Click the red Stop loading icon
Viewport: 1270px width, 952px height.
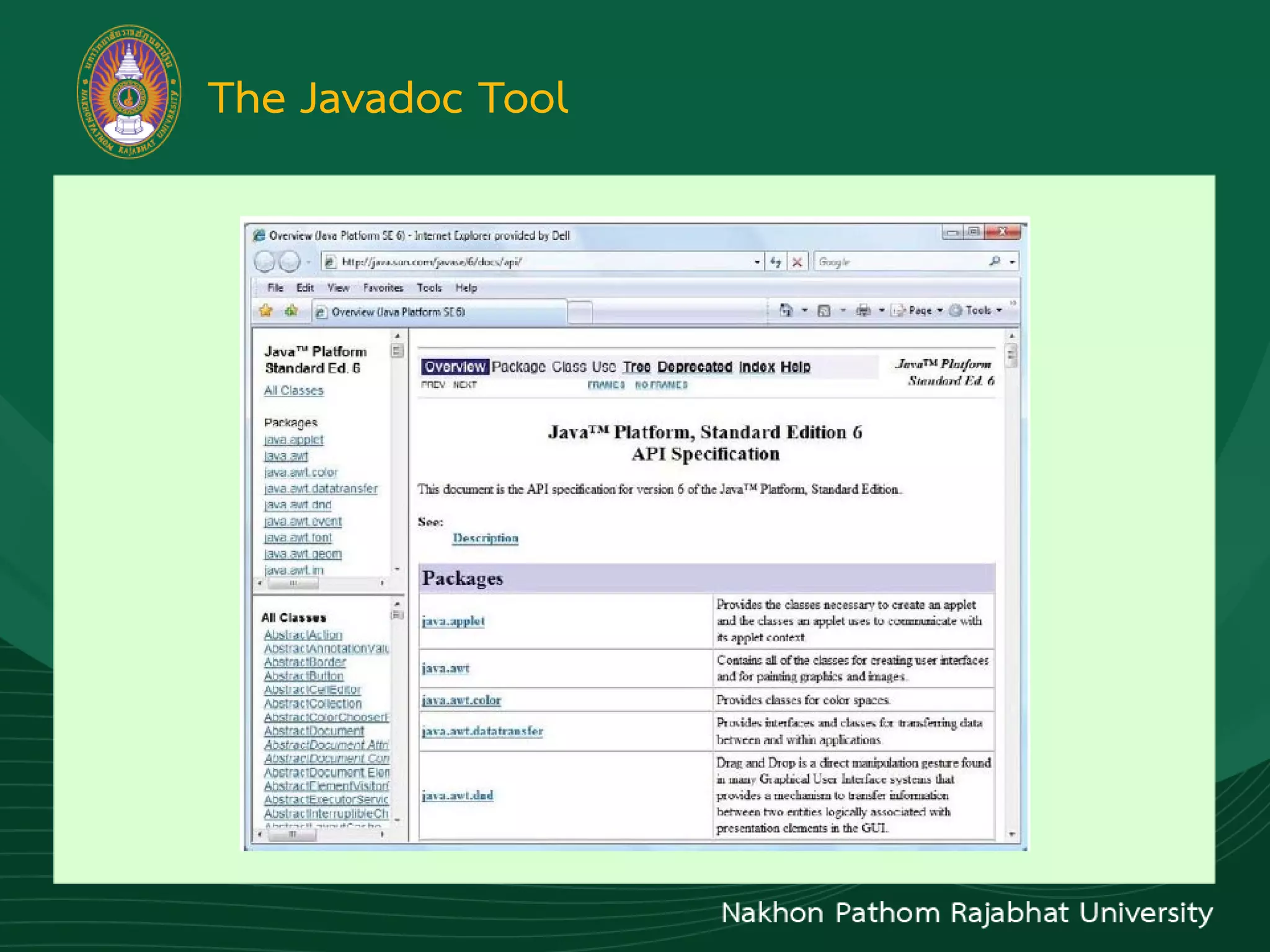pos(797,262)
